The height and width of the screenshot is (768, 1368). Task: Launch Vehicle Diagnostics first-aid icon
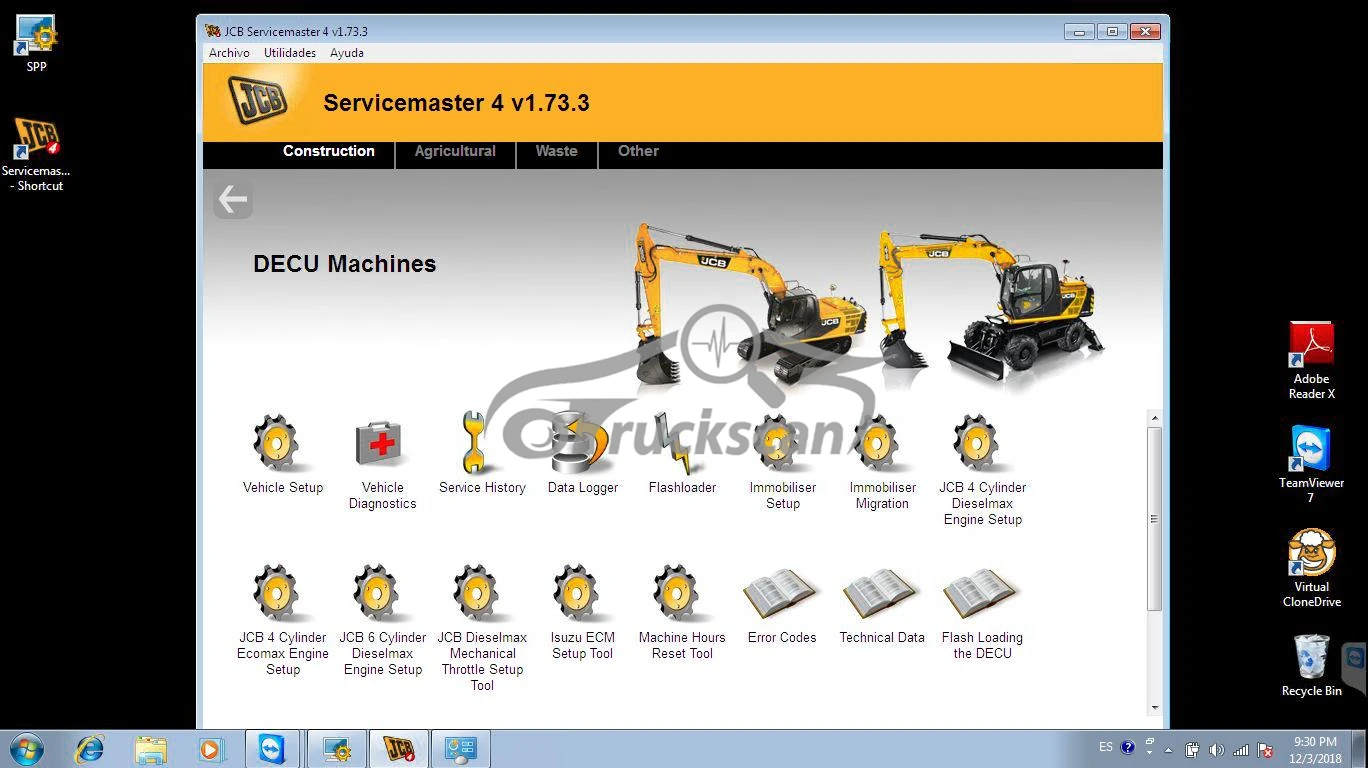pos(381,444)
